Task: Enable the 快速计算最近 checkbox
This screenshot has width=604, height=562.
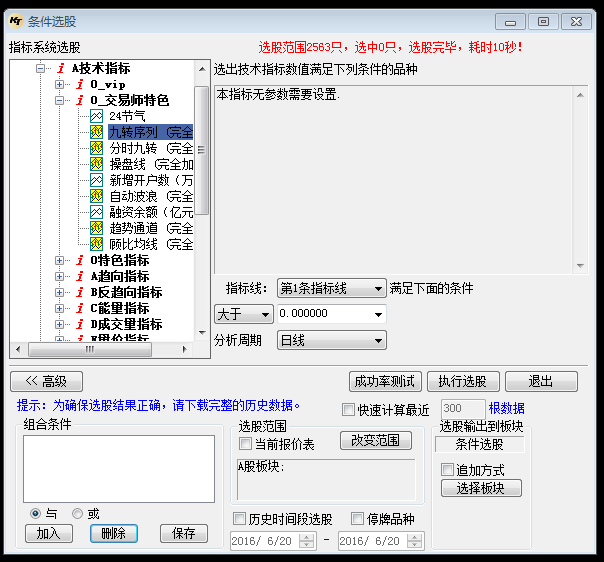Action: 348,409
